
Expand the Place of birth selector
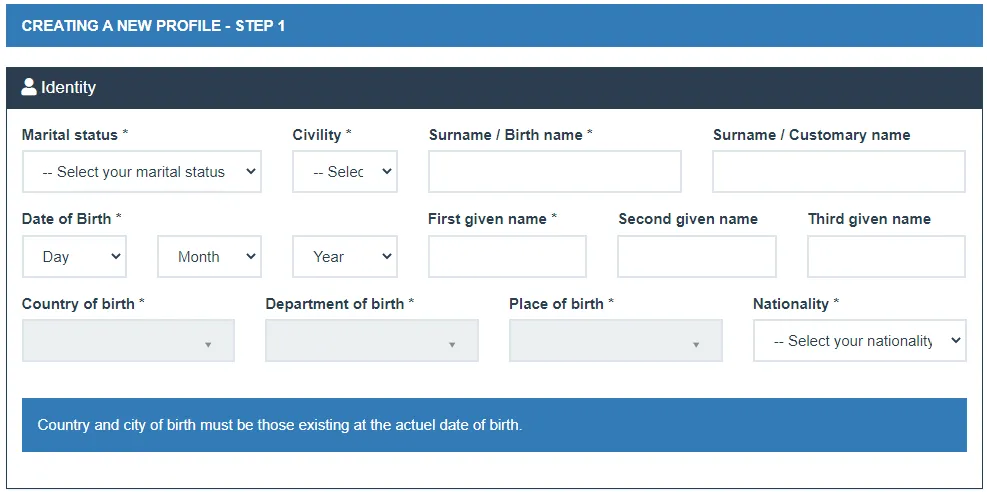[x=615, y=341]
